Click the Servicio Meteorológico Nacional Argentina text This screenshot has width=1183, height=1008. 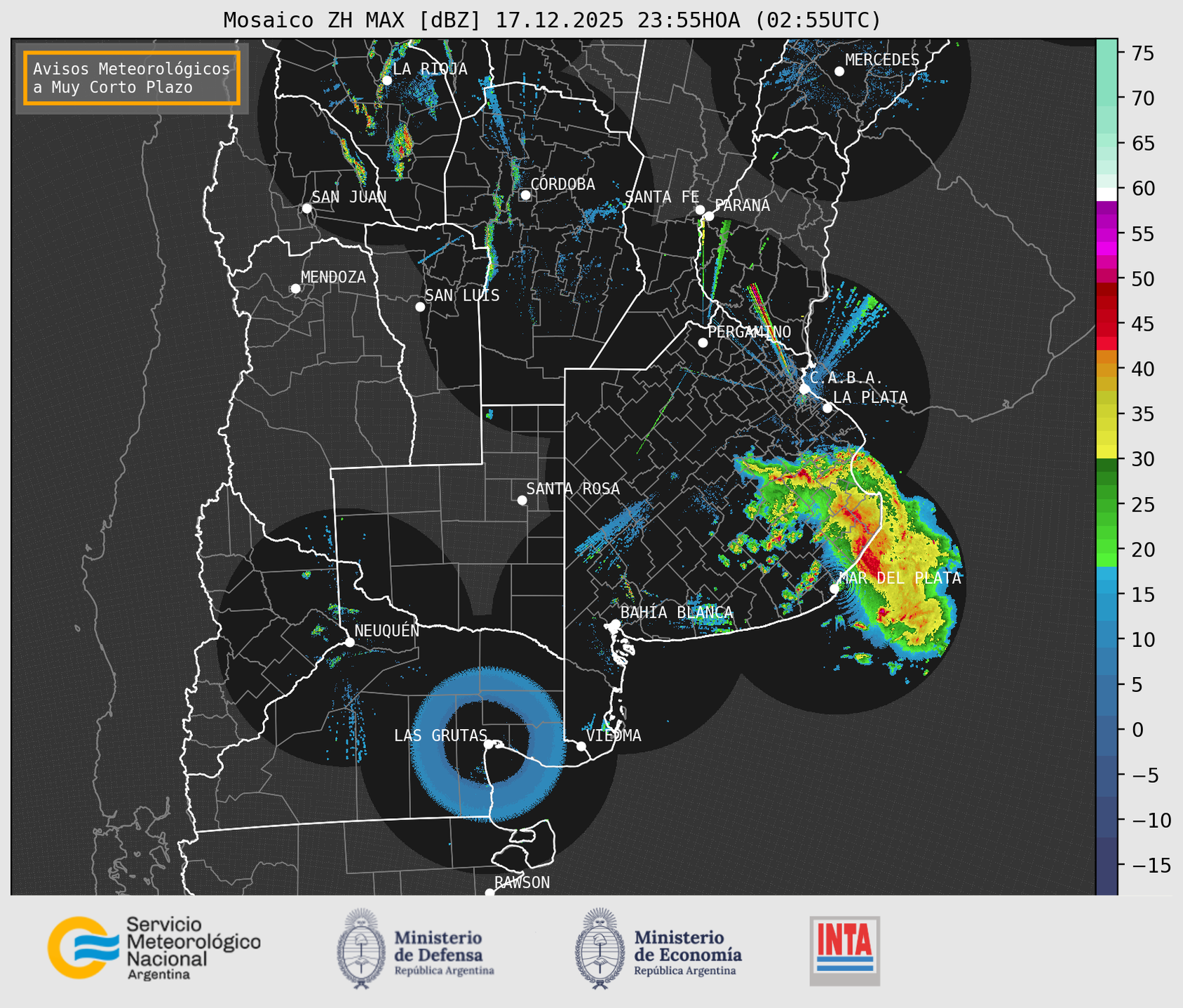click(x=193, y=948)
